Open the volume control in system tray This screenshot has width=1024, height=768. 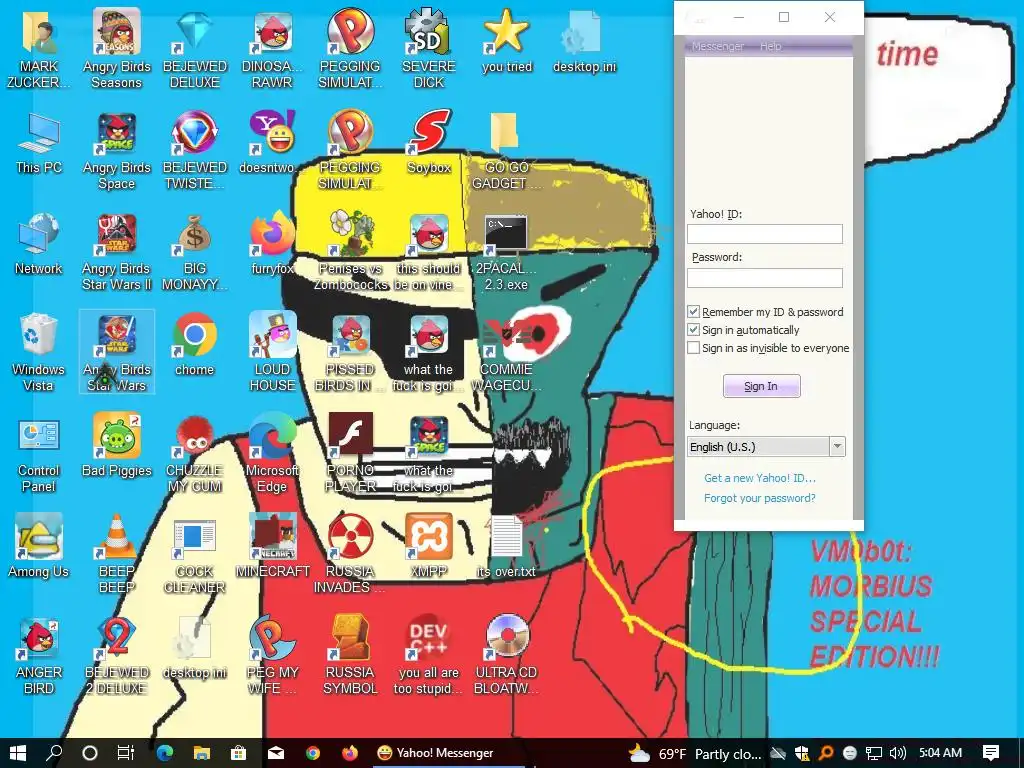(x=897, y=753)
